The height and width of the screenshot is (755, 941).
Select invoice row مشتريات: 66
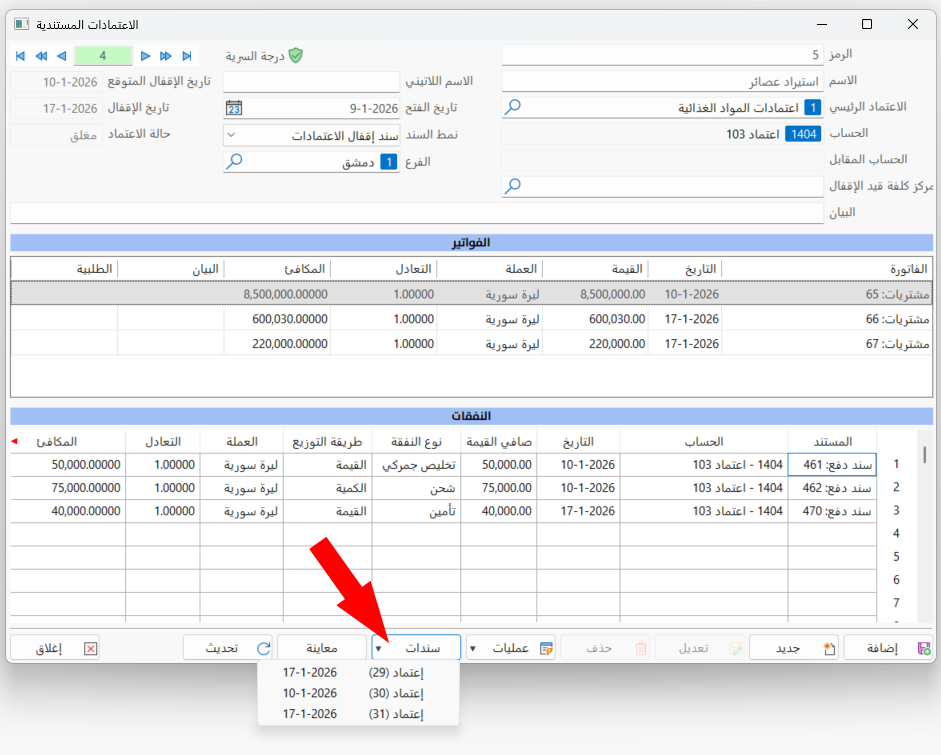point(472,319)
